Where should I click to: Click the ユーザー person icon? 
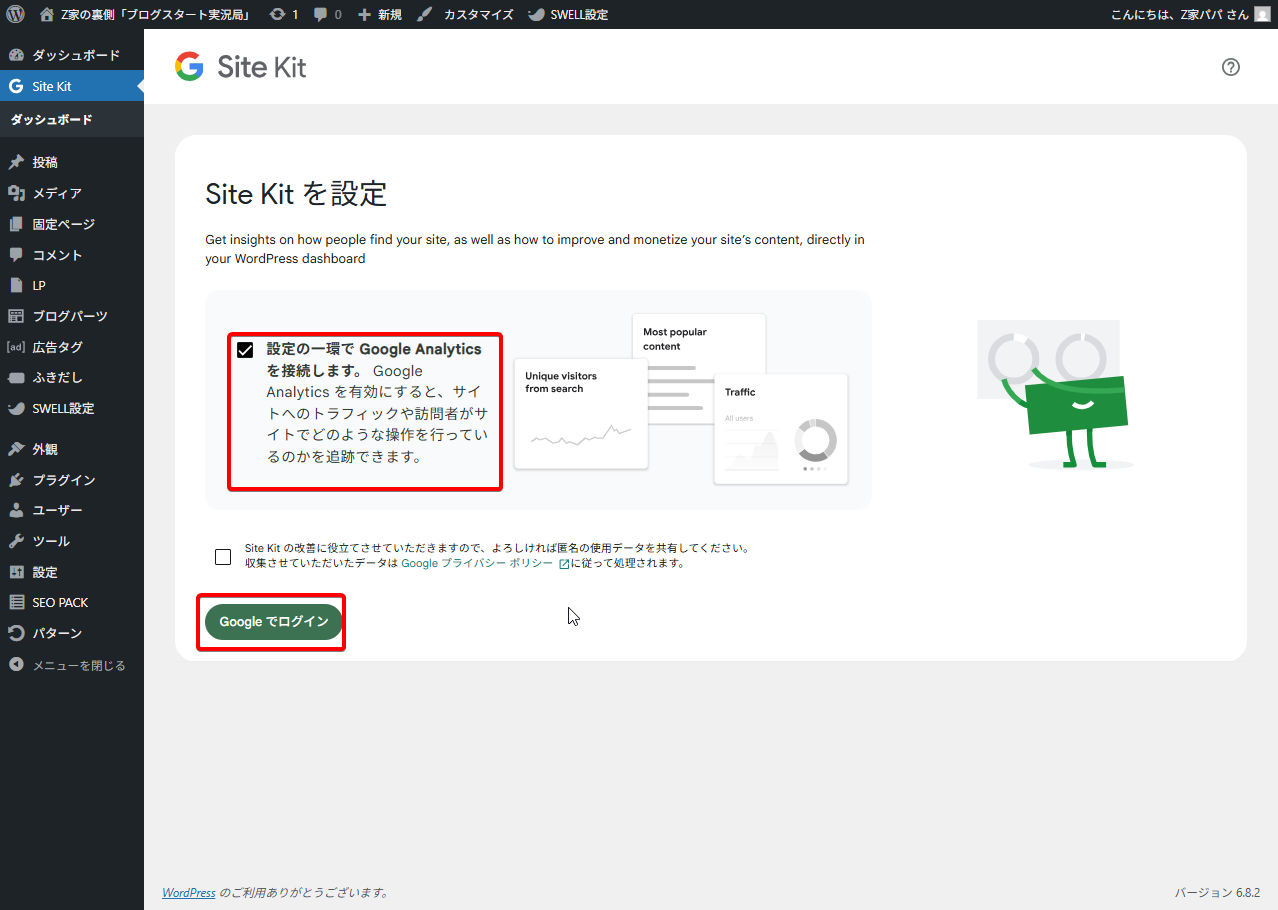[16, 510]
